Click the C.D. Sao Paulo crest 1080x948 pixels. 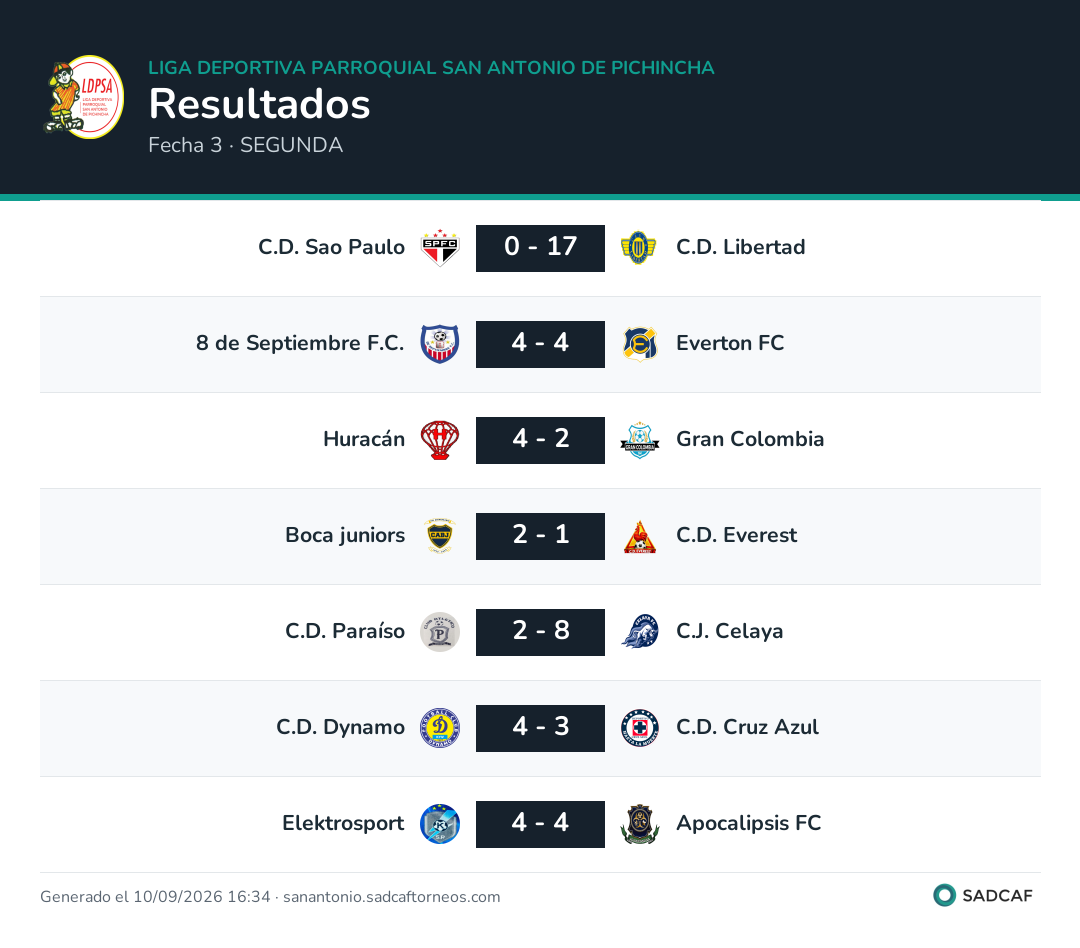pyautogui.click(x=440, y=248)
